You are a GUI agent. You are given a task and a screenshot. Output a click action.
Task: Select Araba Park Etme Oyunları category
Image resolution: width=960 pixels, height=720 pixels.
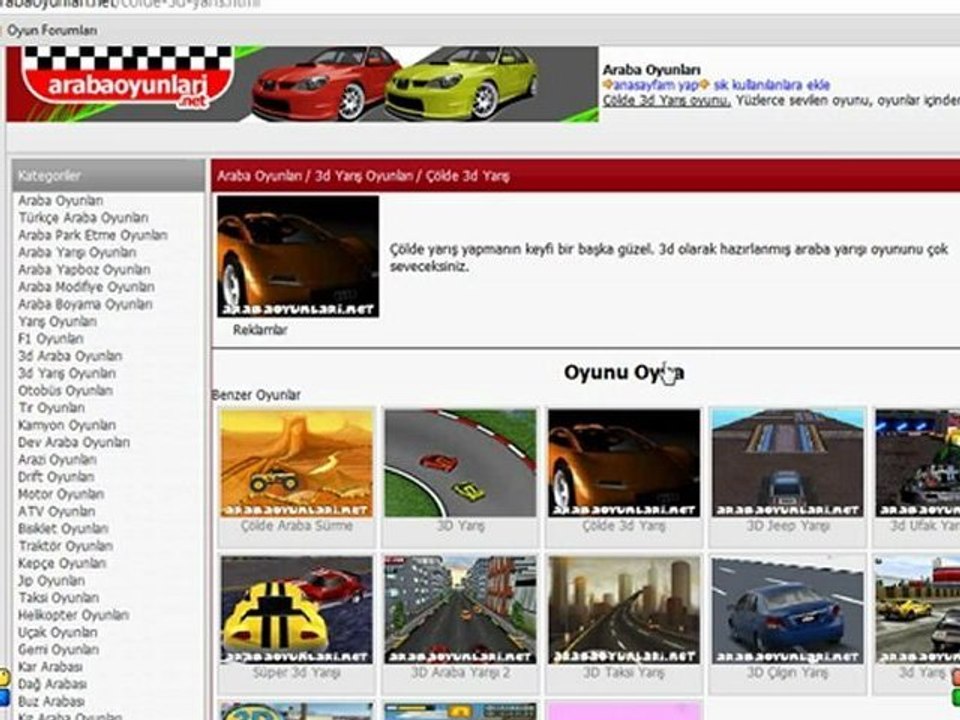pyautogui.click(x=92, y=235)
